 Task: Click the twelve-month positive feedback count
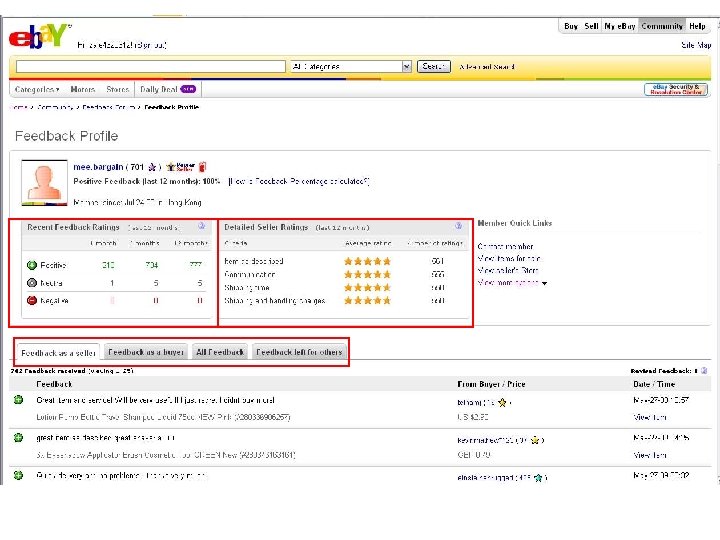tap(196, 265)
